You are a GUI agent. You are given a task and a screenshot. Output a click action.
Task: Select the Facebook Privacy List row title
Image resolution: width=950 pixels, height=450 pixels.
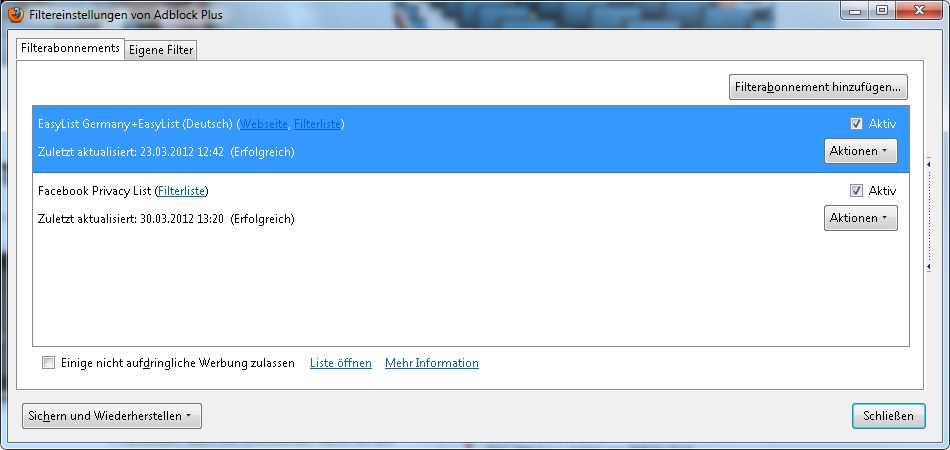tap(94, 191)
